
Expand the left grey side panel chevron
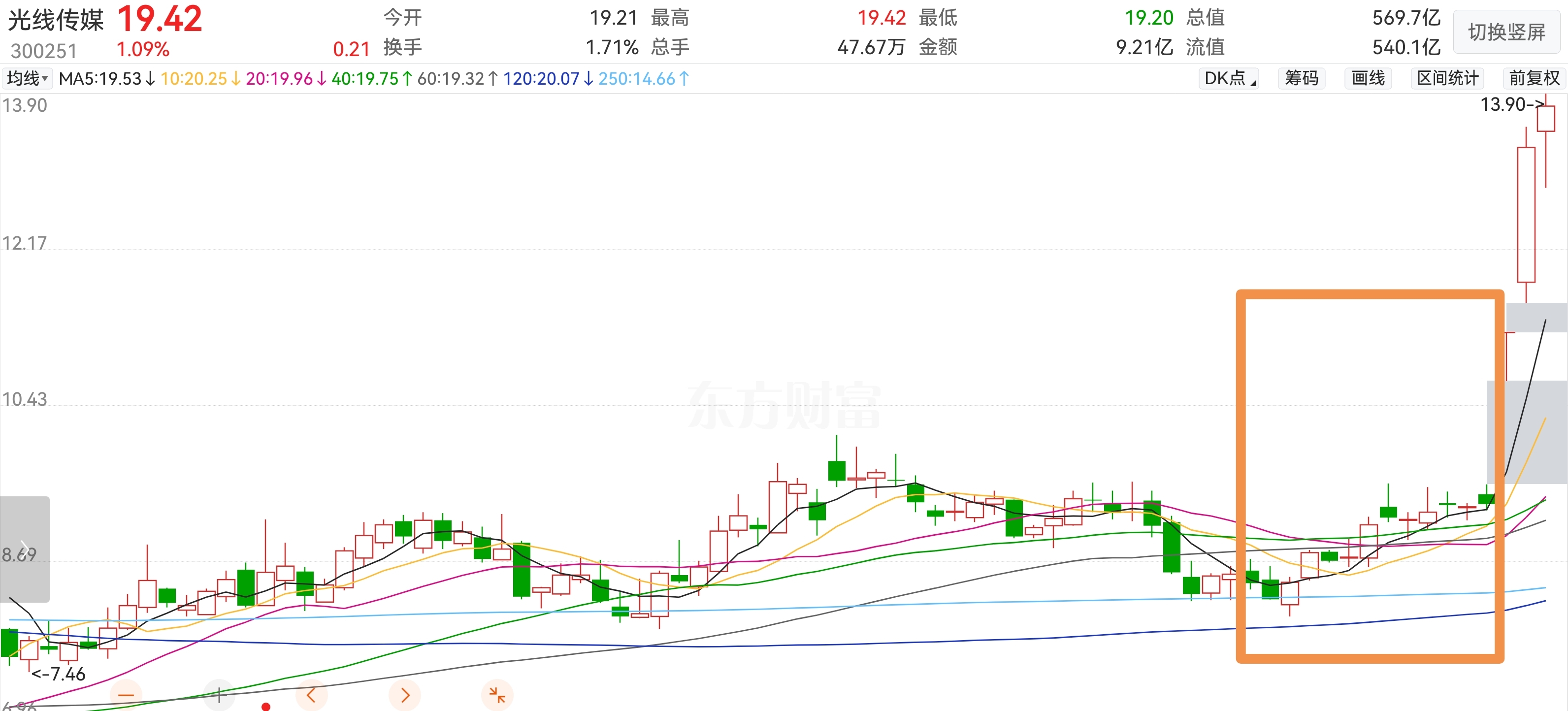24,549
